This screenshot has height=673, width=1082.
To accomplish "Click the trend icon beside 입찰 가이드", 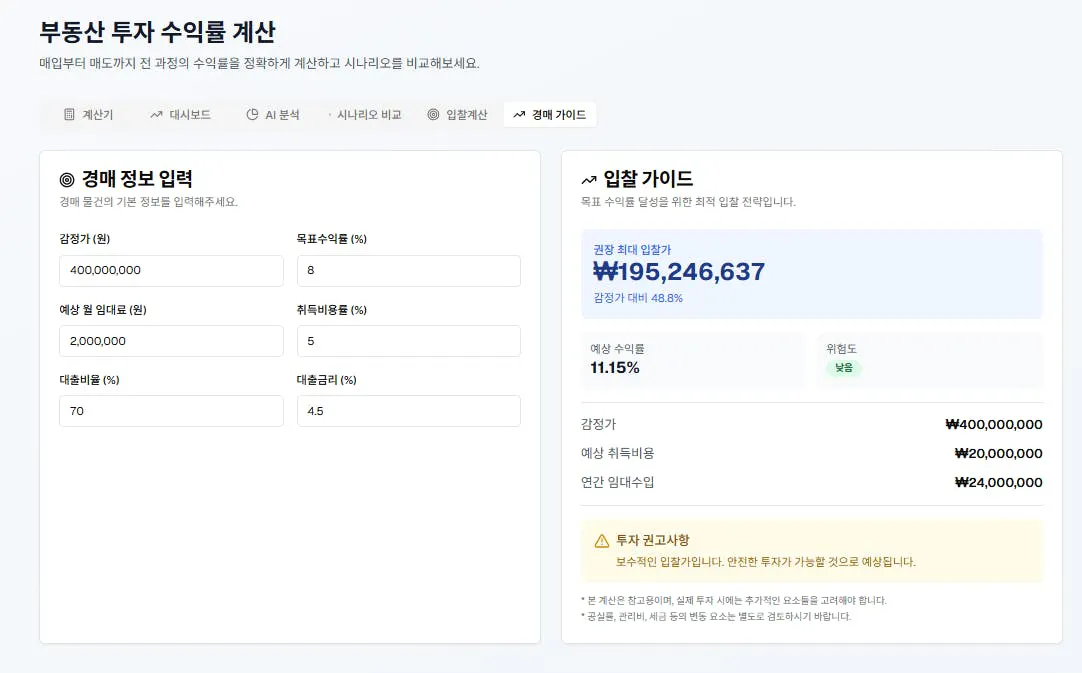I will pyautogui.click(x=589, y=180).
